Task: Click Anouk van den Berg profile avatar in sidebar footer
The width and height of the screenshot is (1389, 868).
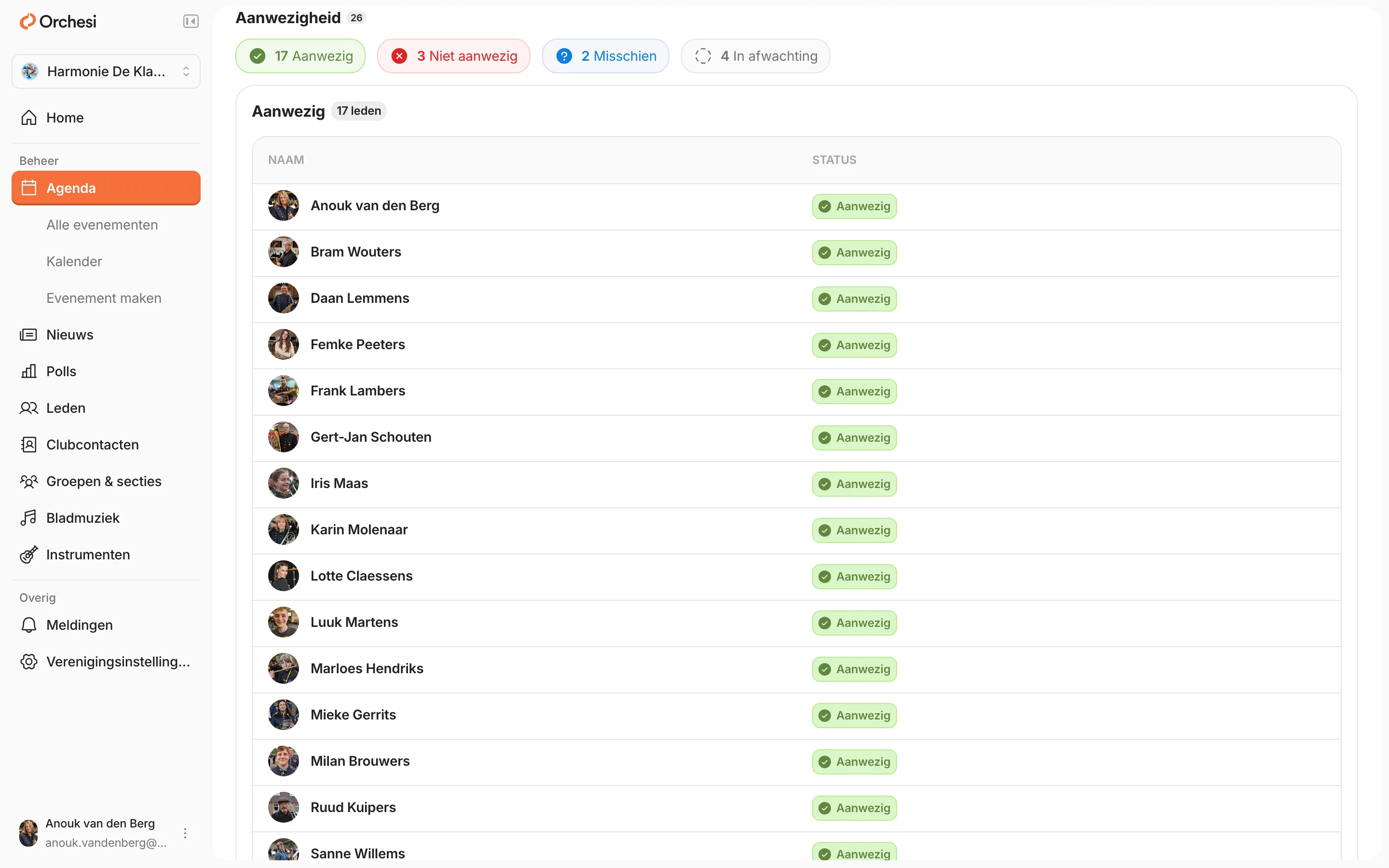Action: coord(29,833)
